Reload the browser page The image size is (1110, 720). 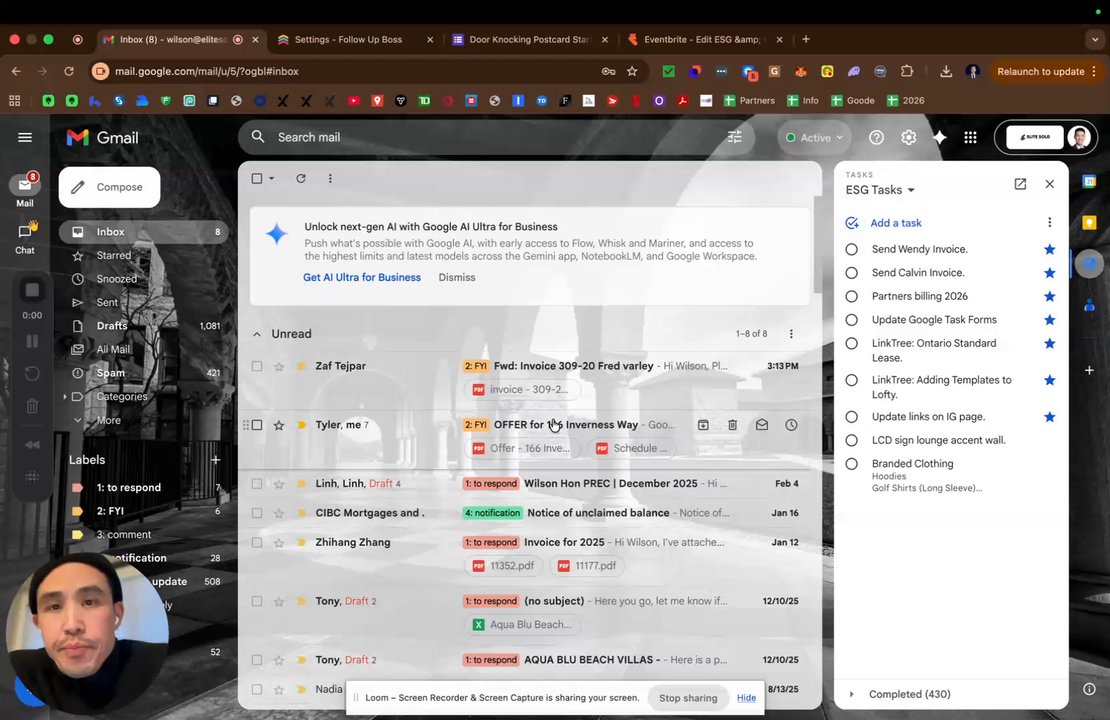pyautogui.click(x=69, y=72)
